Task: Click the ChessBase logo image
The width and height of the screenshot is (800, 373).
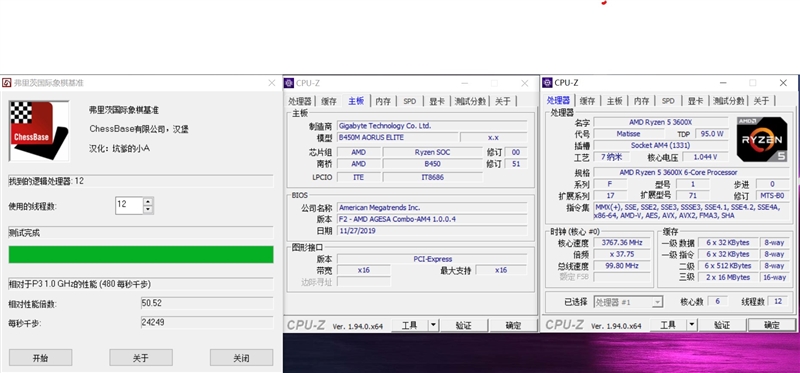Action: pos(39,131)
